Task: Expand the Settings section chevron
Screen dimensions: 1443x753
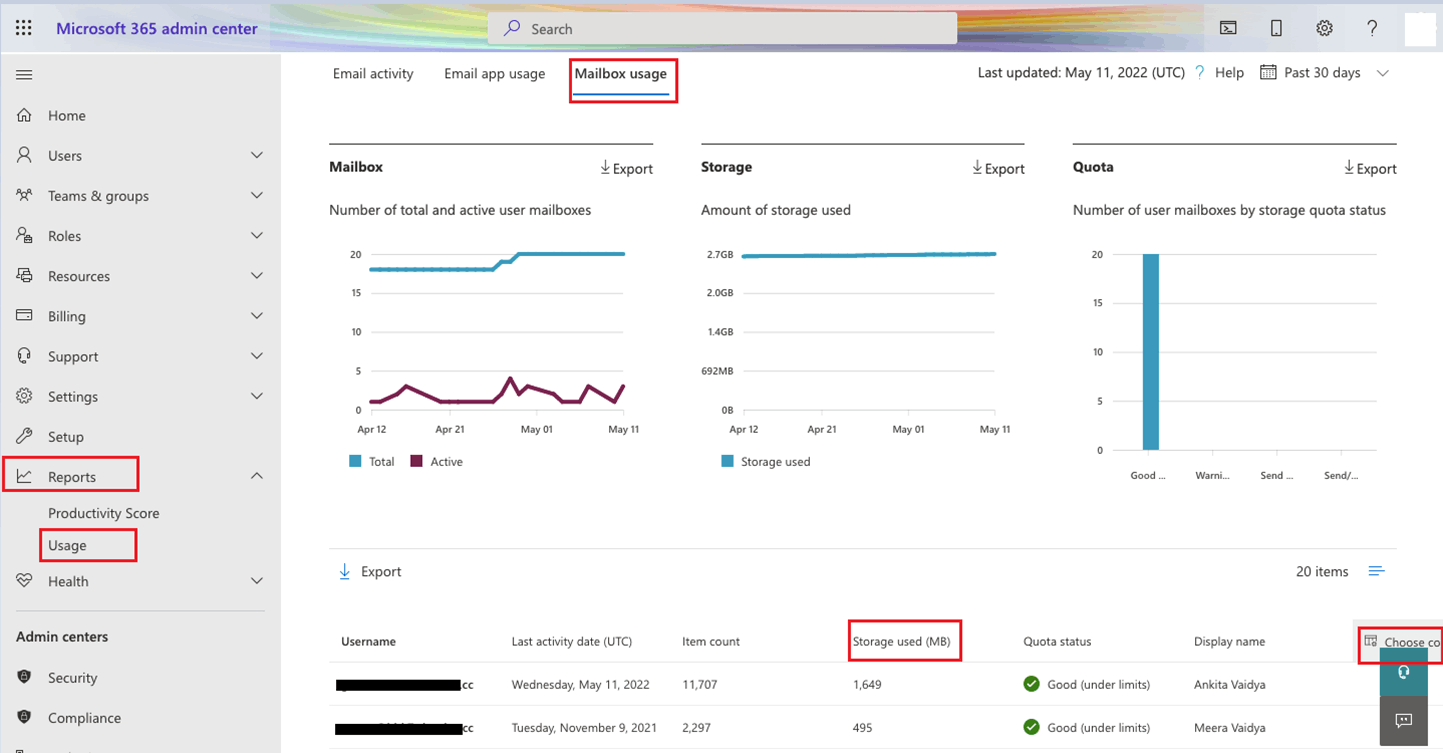Action: 257,396
